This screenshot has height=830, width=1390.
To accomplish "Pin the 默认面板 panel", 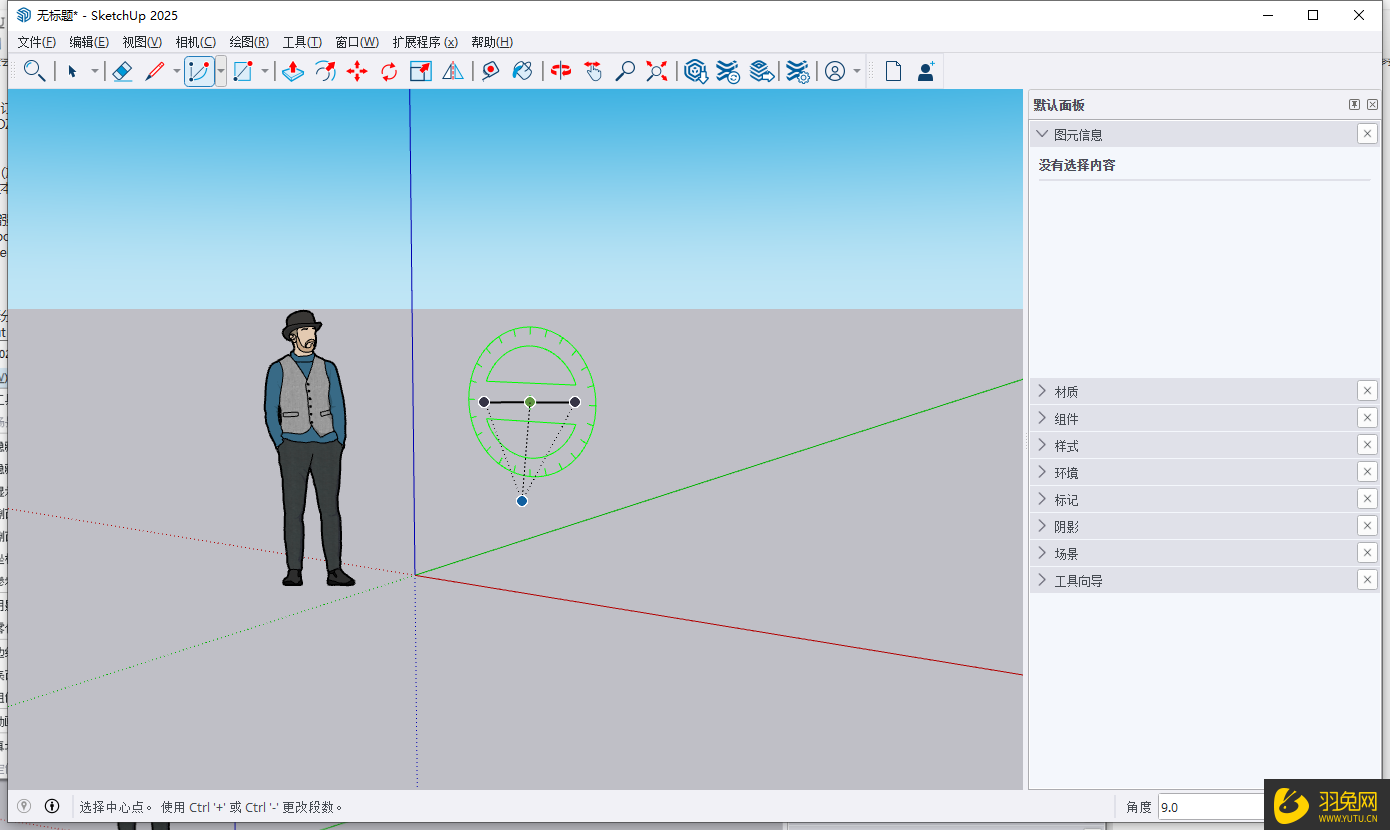I will tap(1352, 104).
